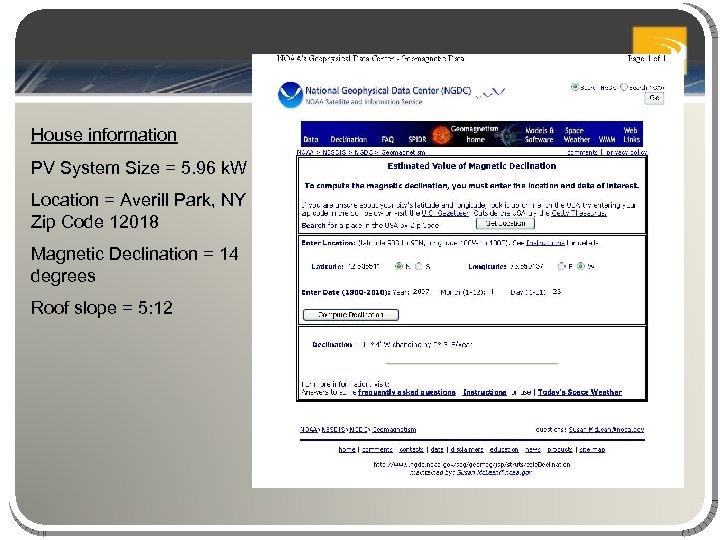Image resolution: width=720 pixels, height=540 pixels.
Task: Click the NOAA circular bird logo
Action: point(290,95)
